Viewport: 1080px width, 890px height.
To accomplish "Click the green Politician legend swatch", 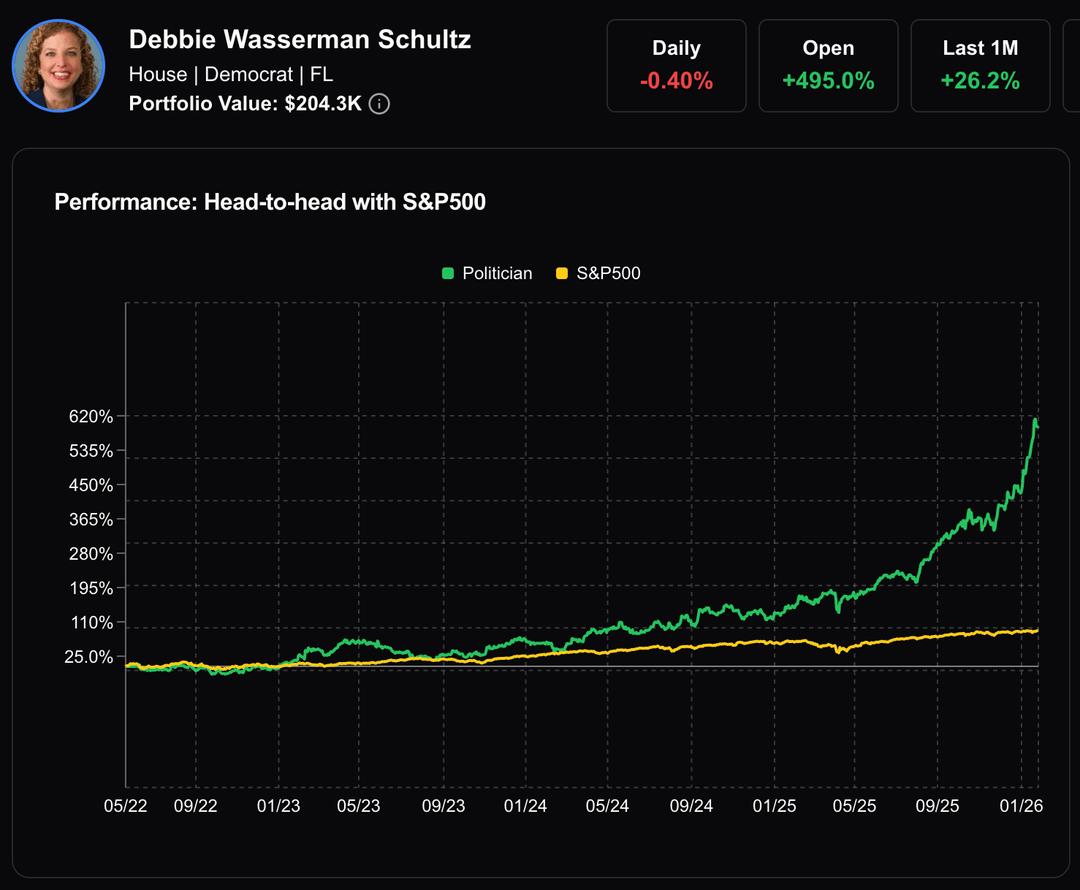I will 448,273.
